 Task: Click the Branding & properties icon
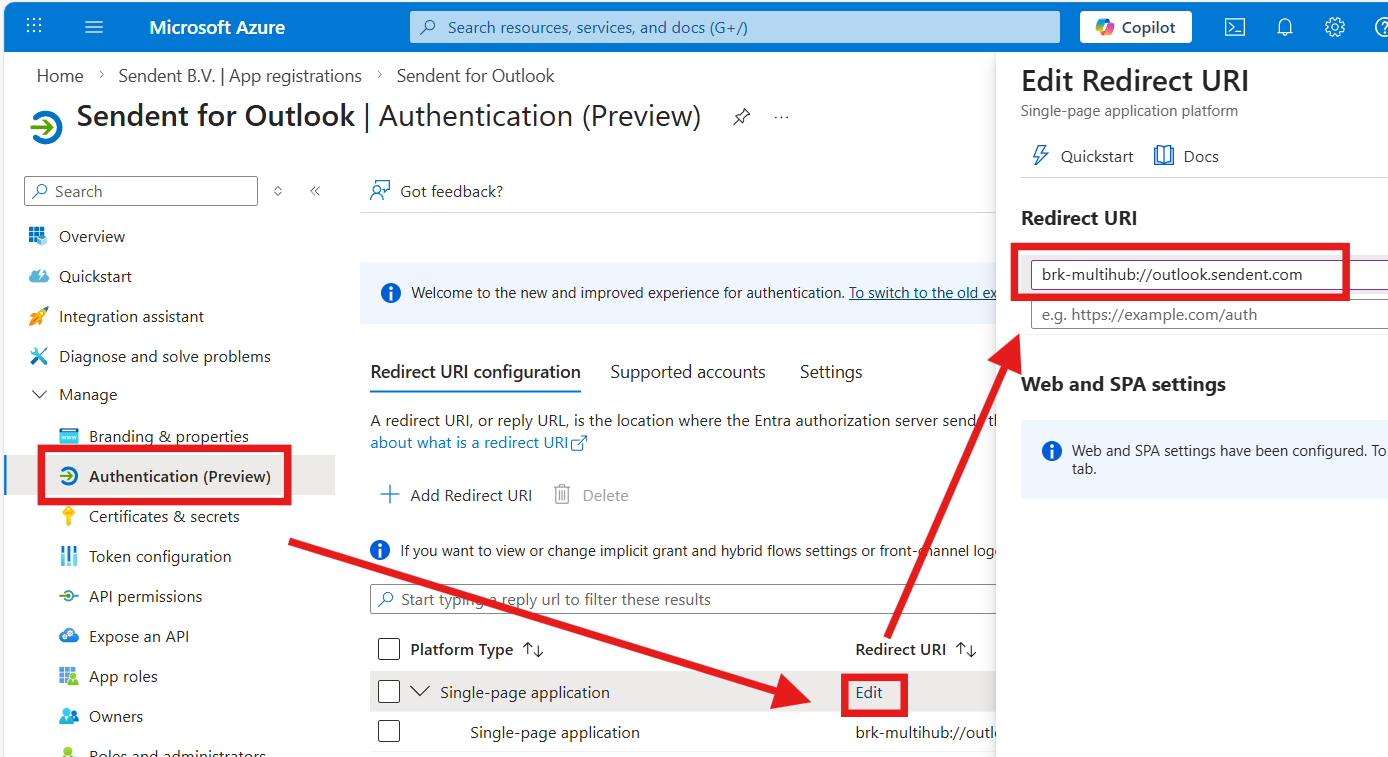(x=69, y=436)
